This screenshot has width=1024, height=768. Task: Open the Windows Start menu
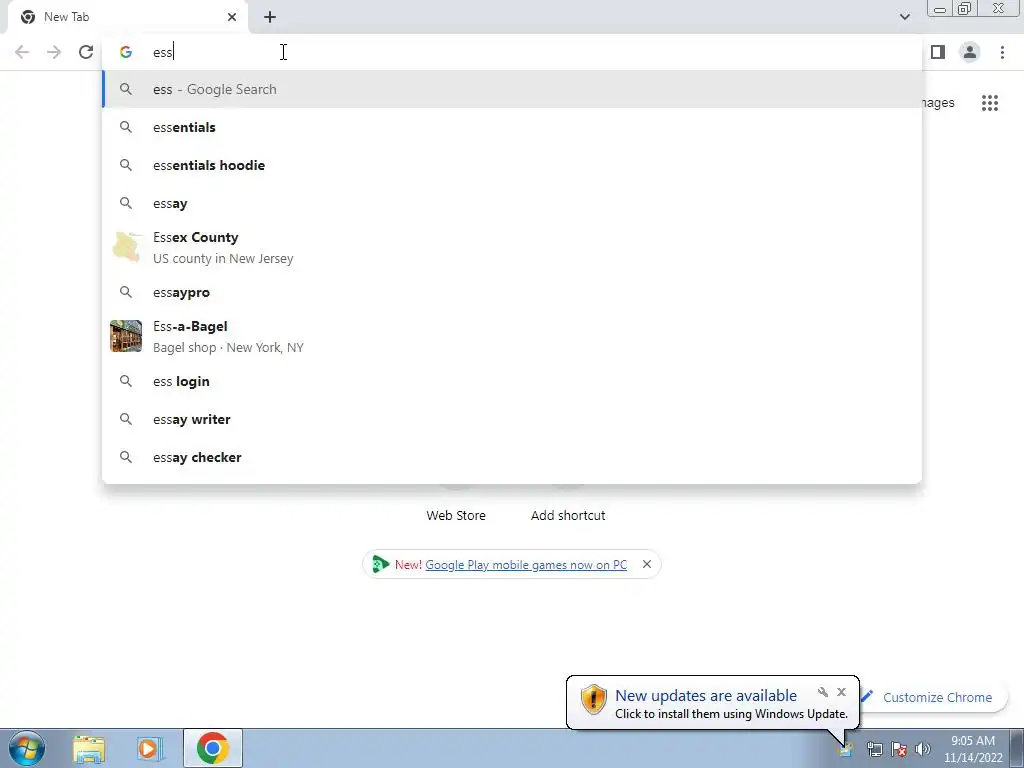27,748
